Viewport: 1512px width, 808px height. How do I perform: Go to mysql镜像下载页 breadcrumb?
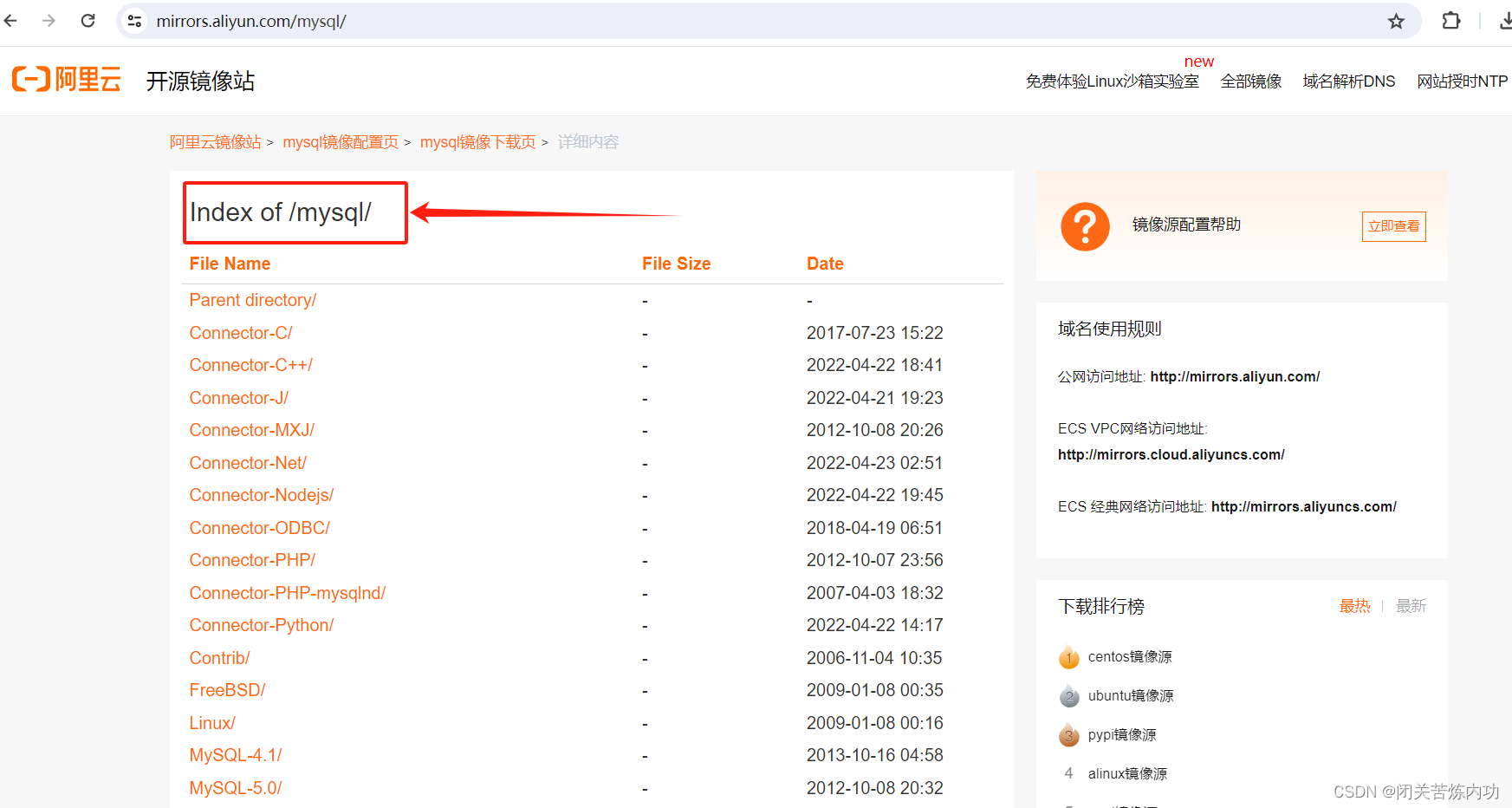point(478,142)
